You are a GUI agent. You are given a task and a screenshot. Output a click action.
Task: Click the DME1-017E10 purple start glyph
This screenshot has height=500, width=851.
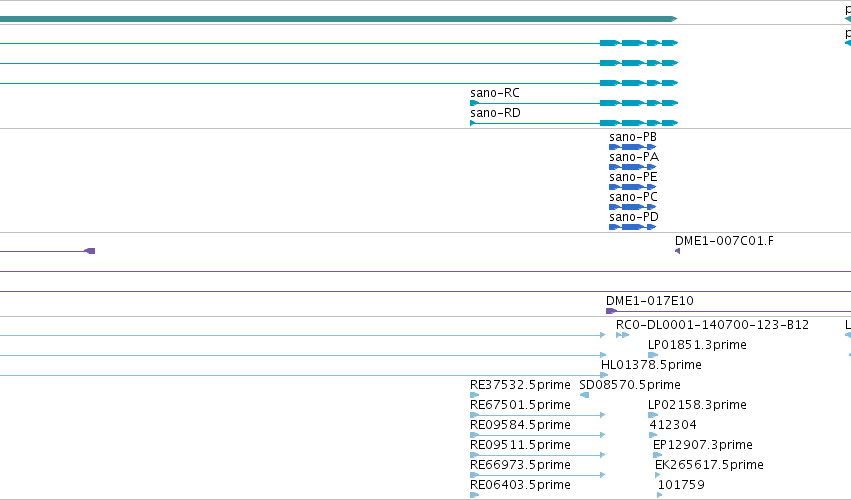(611, 311)
